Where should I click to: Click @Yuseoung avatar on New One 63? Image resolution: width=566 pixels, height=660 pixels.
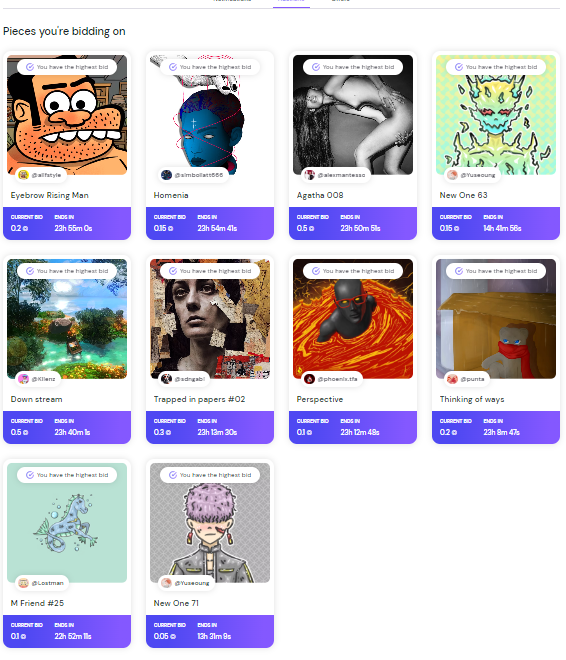452,175
